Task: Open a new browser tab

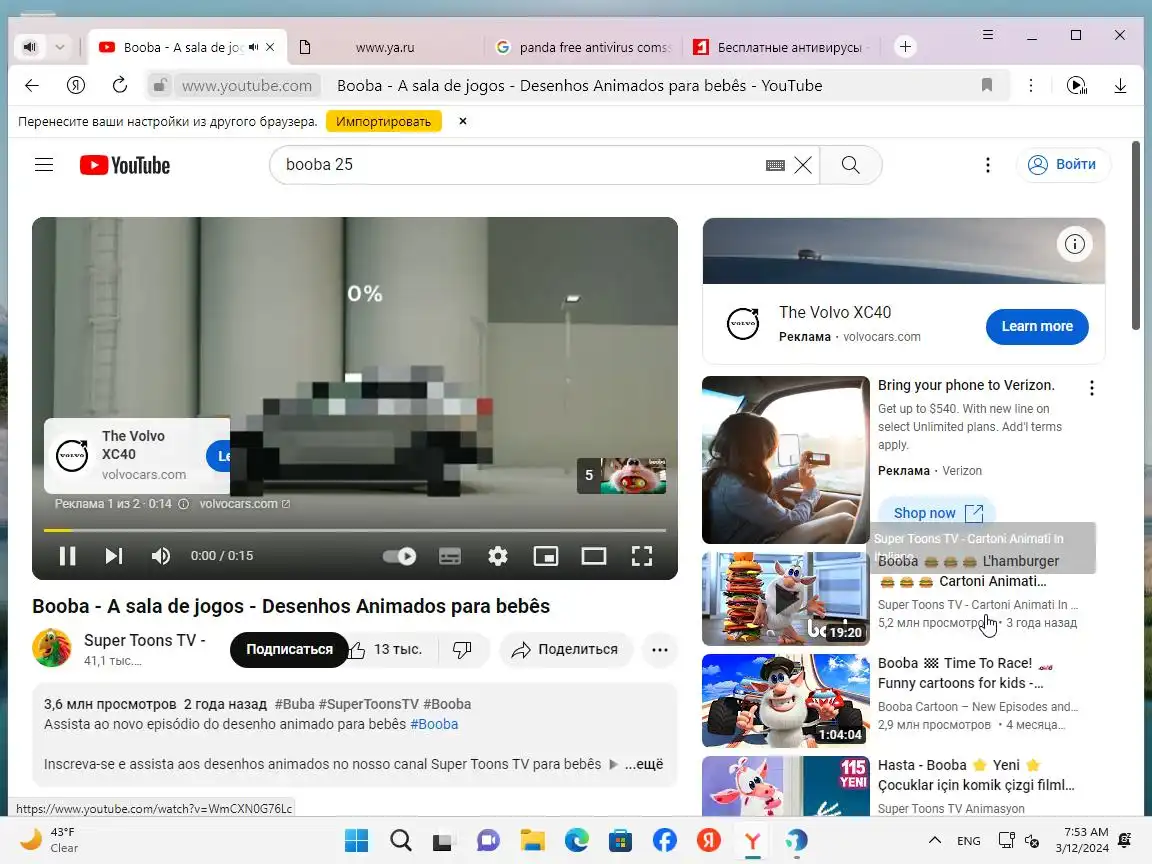Action: point(905,47)
